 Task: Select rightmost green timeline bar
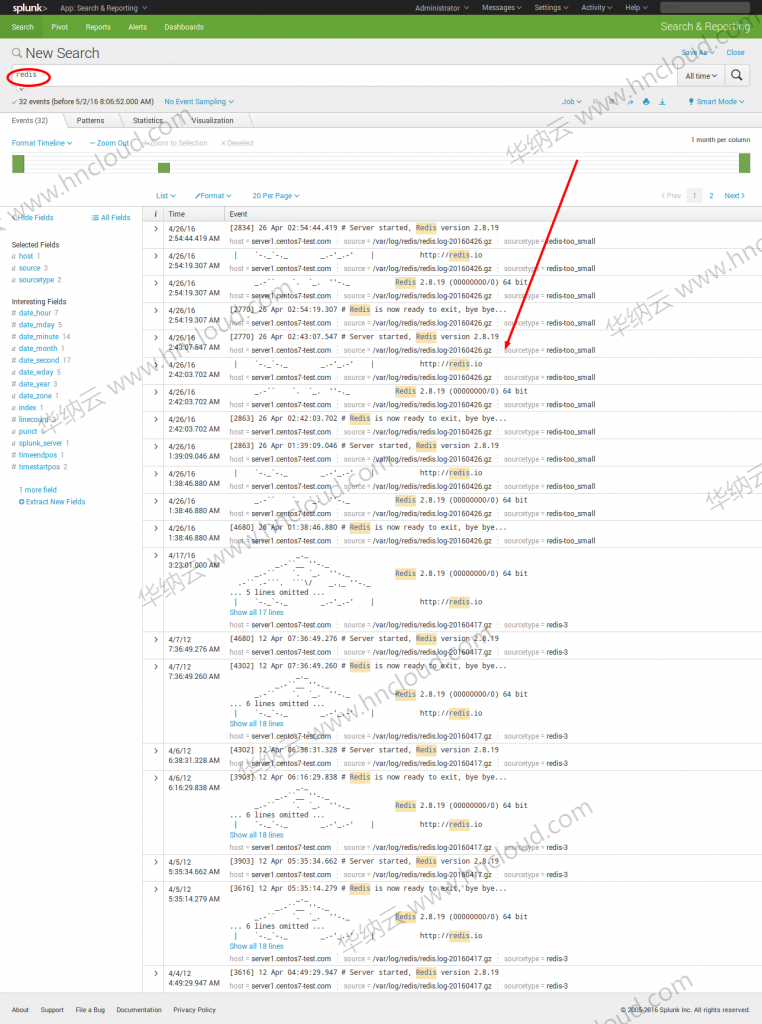pyautogui.click(x=744, y=163)
